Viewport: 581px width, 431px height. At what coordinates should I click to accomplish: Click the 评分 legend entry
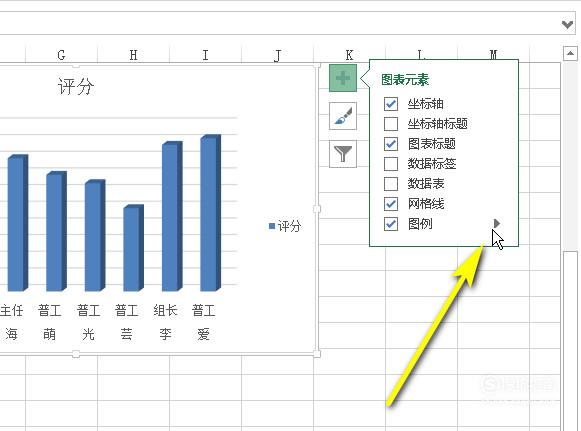click(285, 226)
